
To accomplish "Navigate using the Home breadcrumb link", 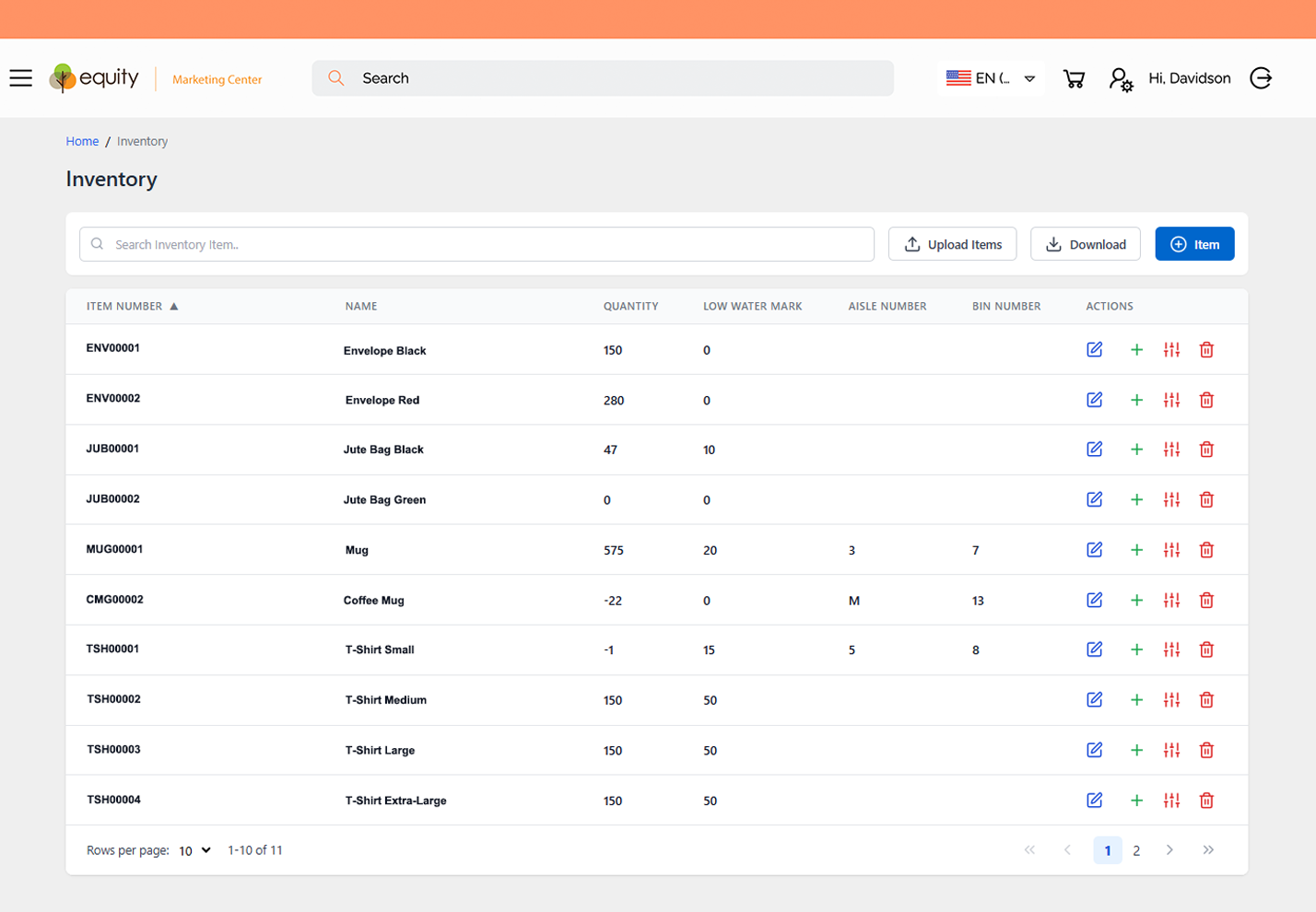I will (82, 141).
